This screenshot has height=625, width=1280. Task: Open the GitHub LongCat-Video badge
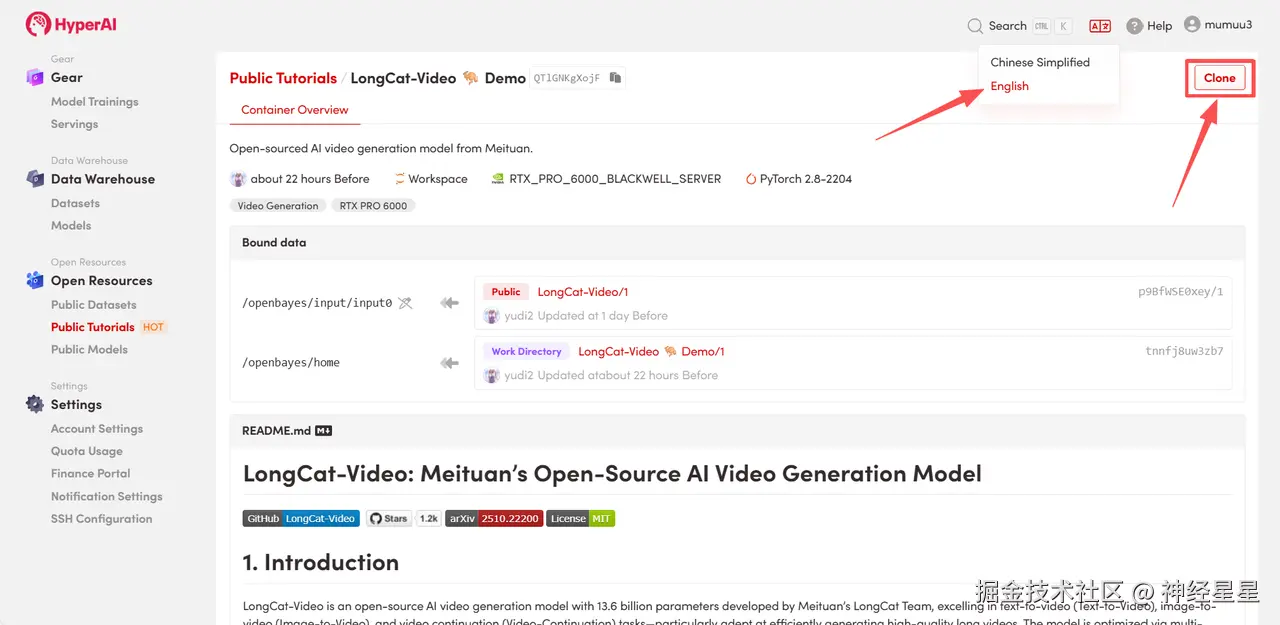[x=301, y=519]
